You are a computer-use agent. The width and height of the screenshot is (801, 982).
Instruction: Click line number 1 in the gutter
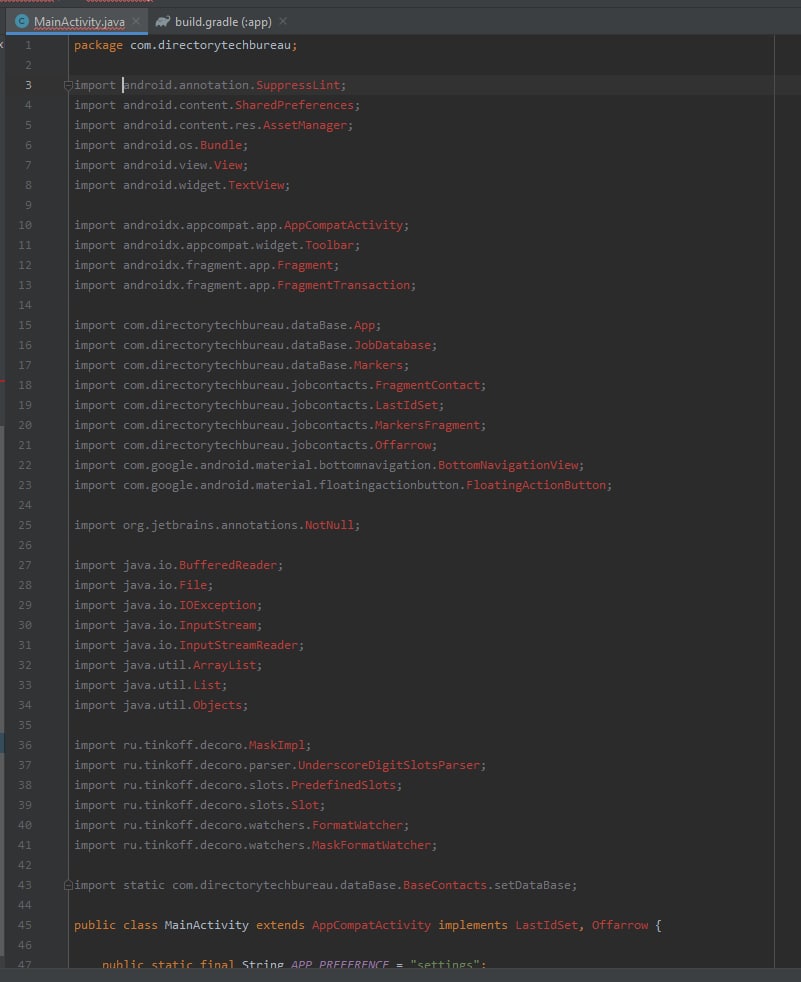pyautogui.click(x=28, y=45)
